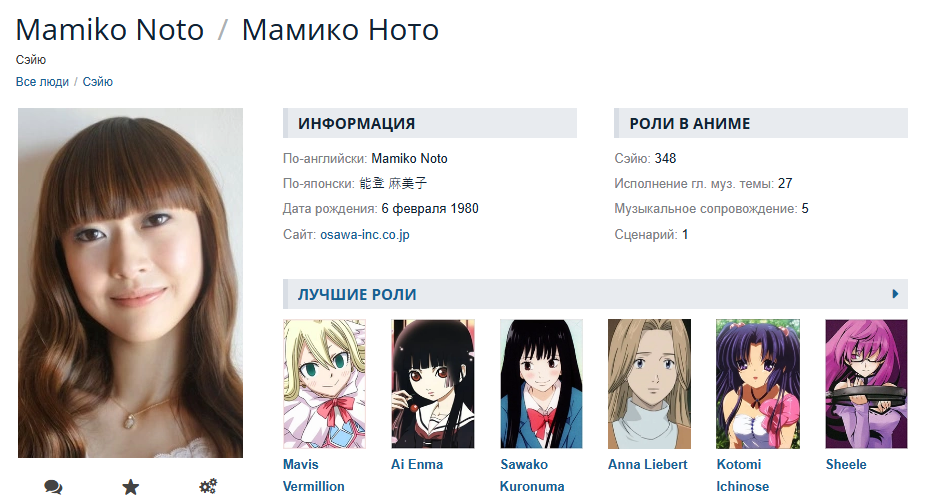Open Sheele character image

tap(866, 384)
